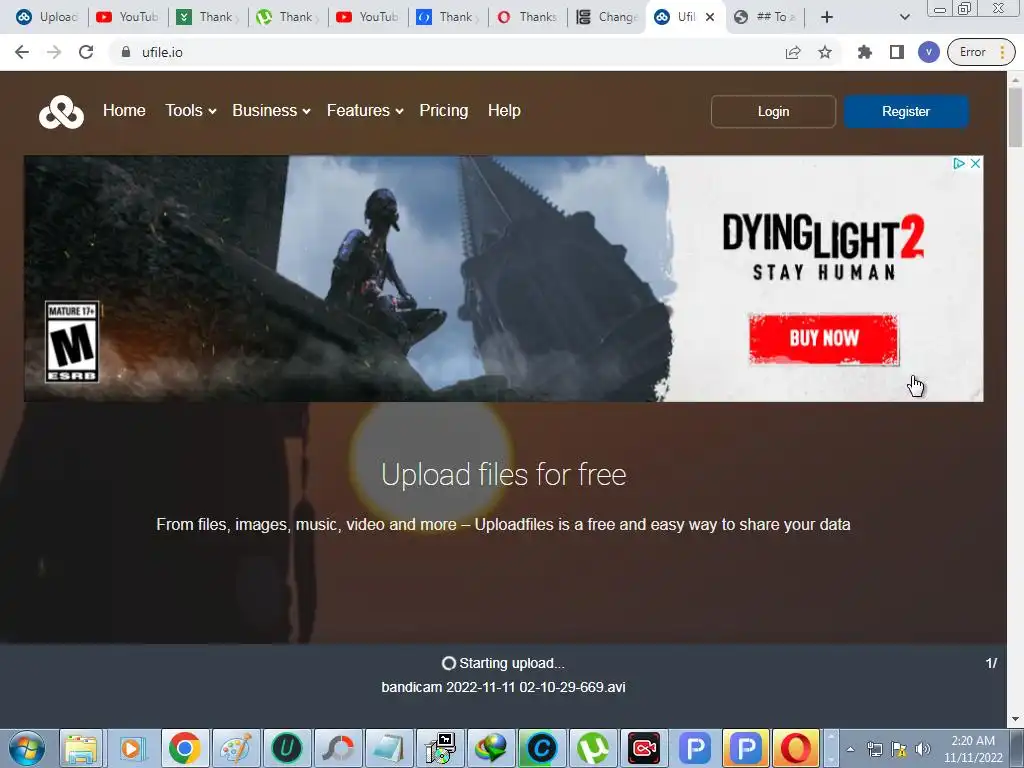Click BUY NOW in the ad
The width and height of the screenshot is (1024, 768).
pyautogui.click(x=824, y=338)
